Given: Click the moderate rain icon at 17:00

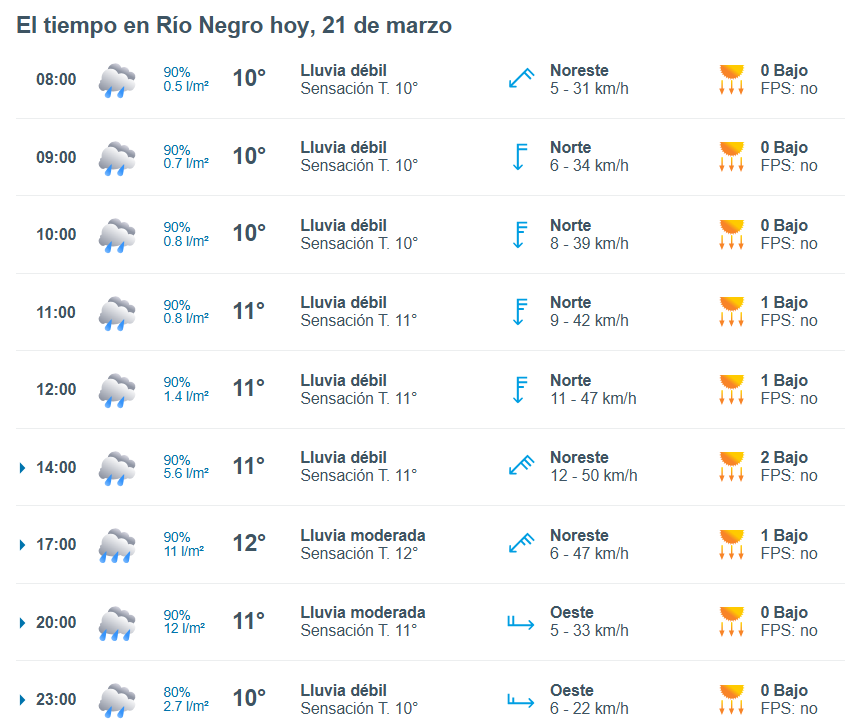Looking at the screenshot, I should click(117, 545).
